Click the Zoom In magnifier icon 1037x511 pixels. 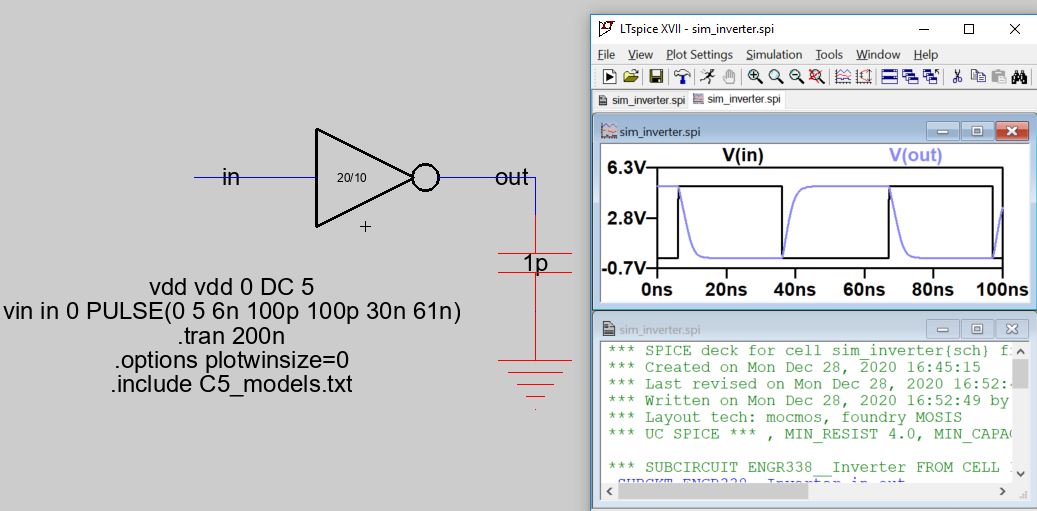[755, 77]
